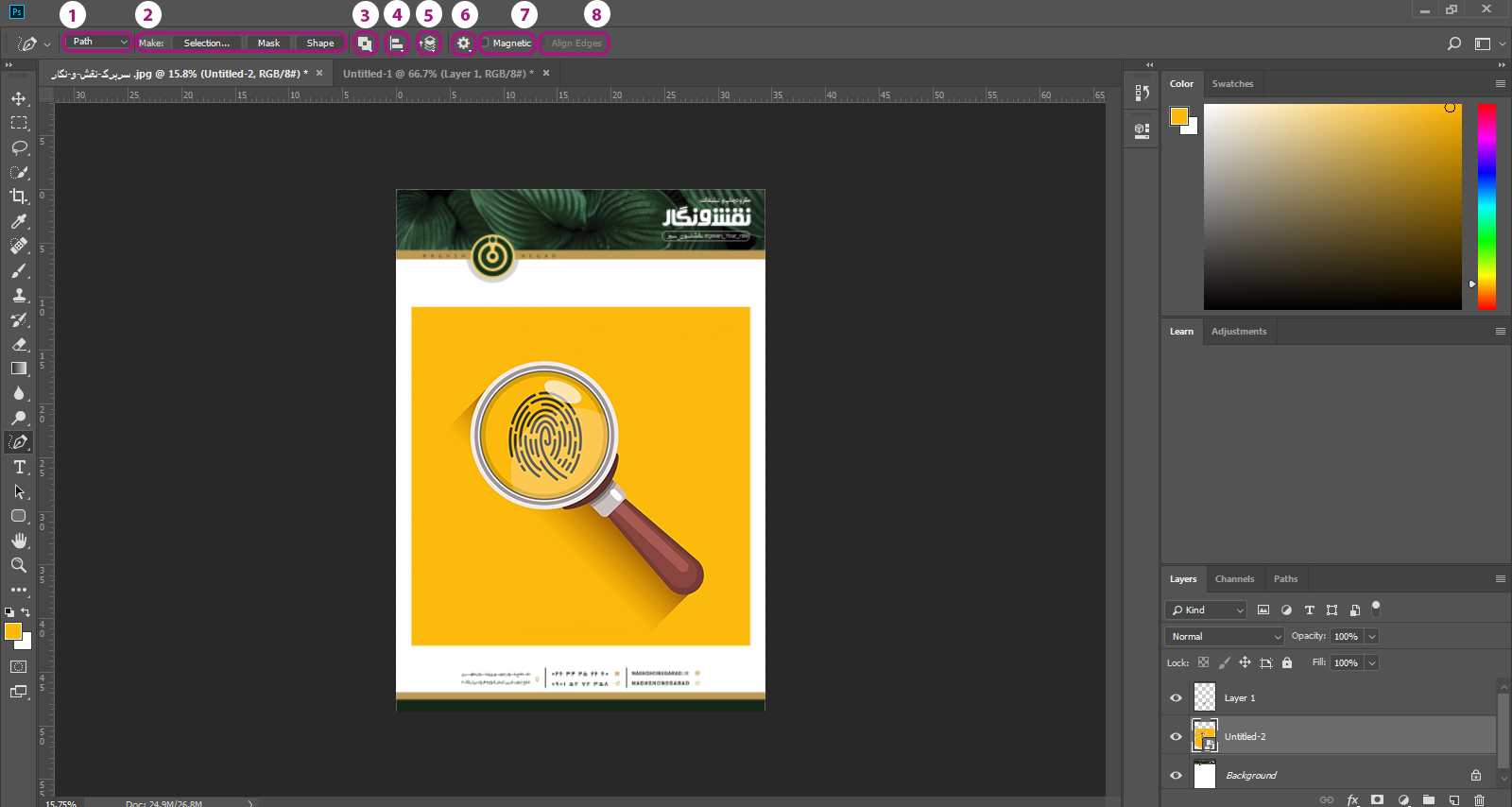Select the Dodge tool

[x=19, y=418]
